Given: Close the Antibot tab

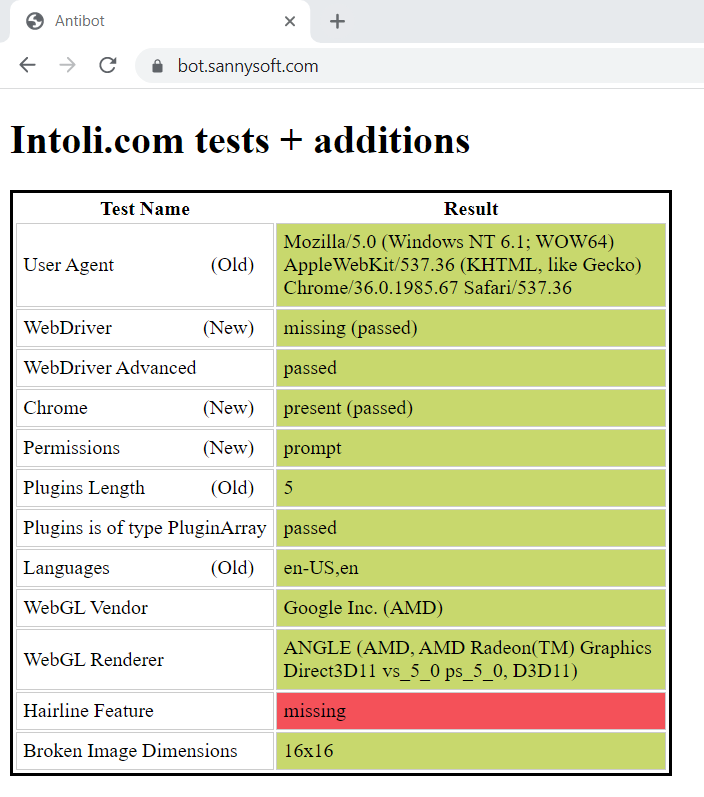Looking at the screenshot, I should pos(290,21).
